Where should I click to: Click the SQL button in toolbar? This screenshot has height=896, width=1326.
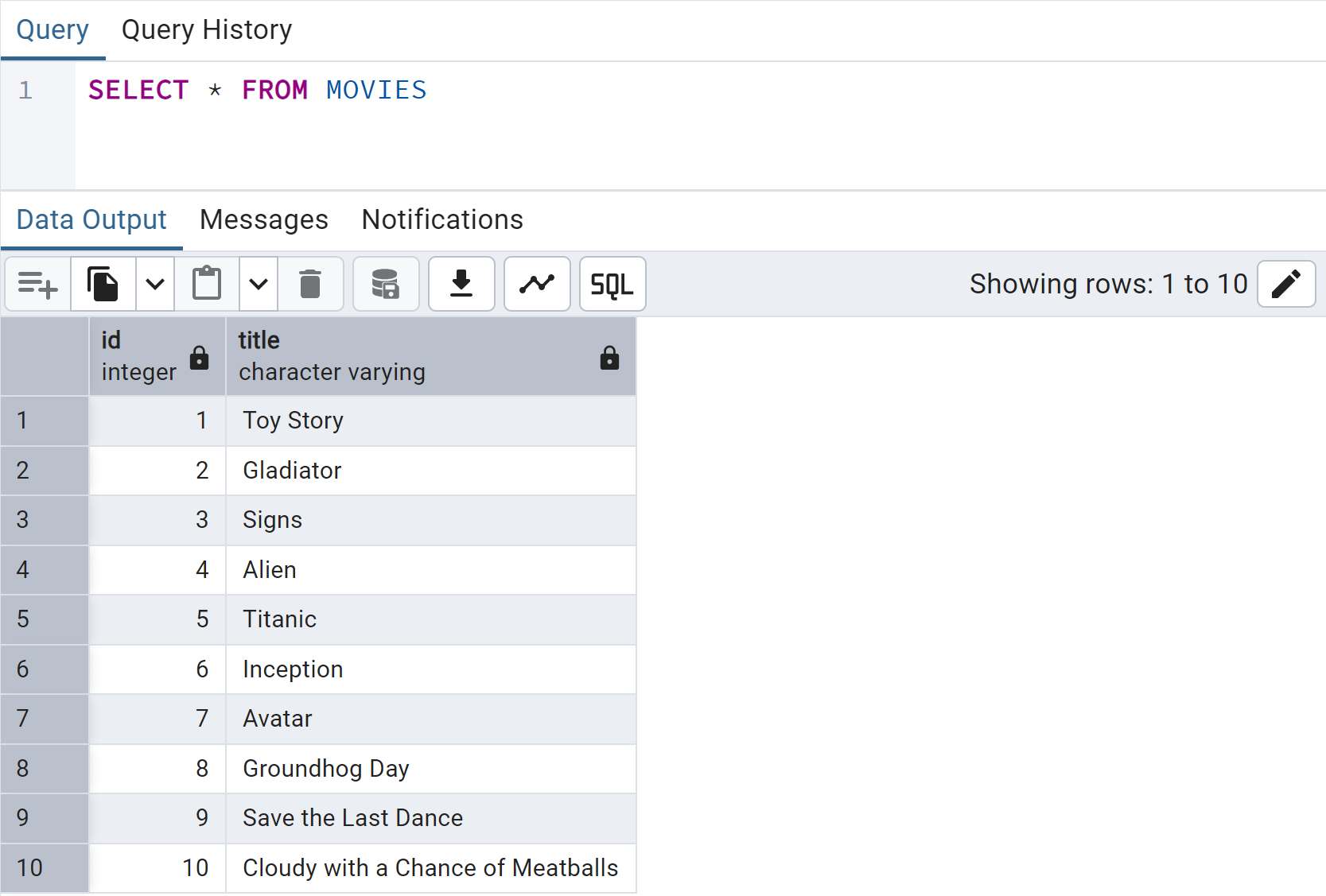pos(612,284)
